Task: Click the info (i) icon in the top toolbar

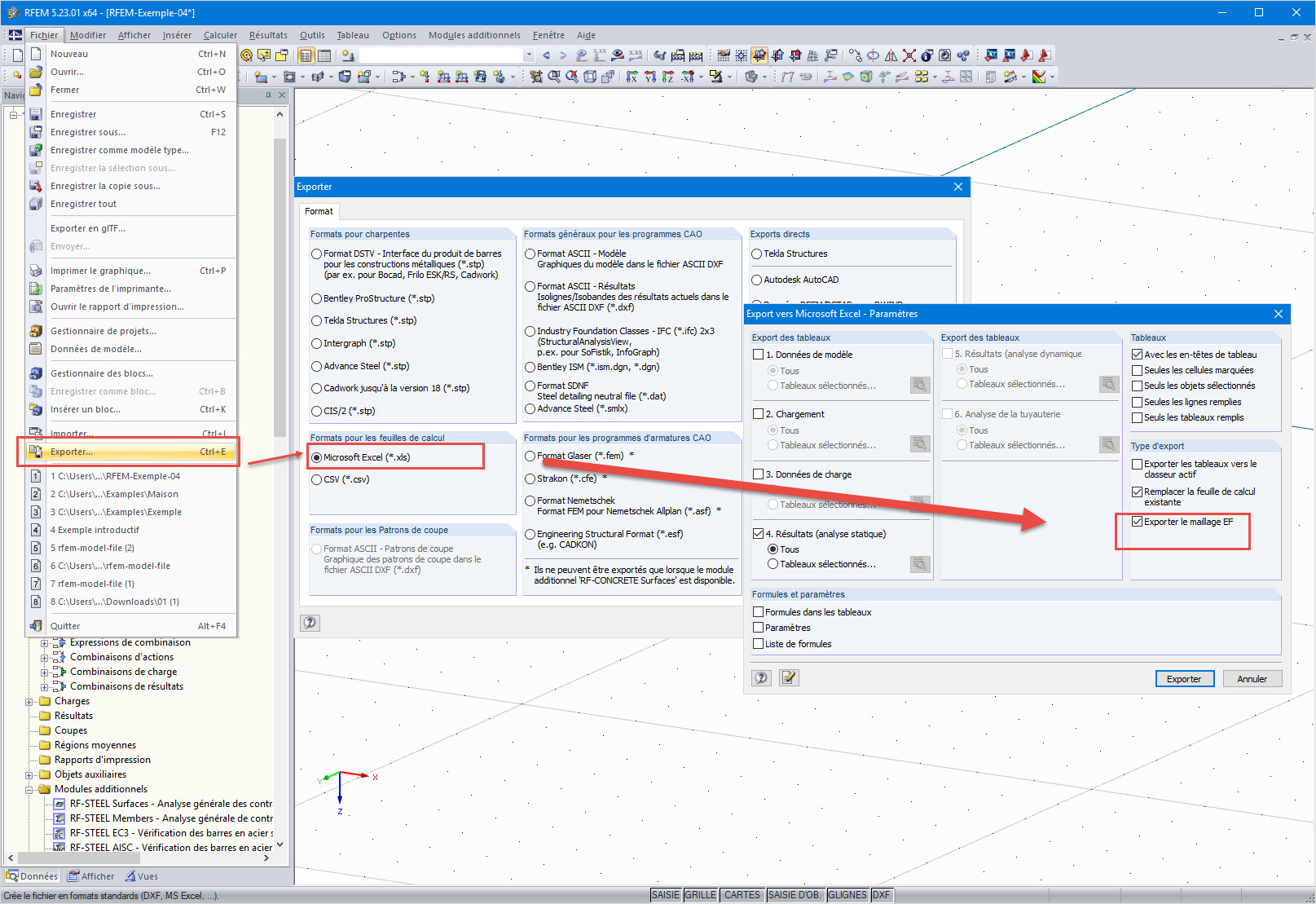Action: pyautogui.click(x=926, y=55)
